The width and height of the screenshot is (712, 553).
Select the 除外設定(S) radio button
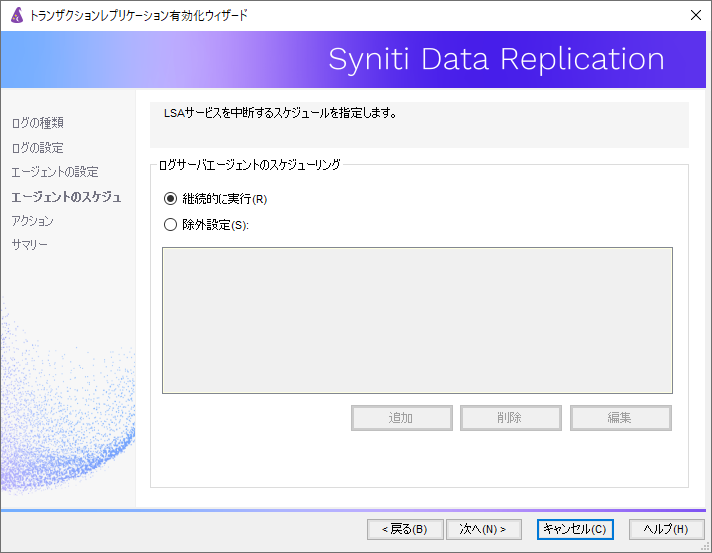170,225
